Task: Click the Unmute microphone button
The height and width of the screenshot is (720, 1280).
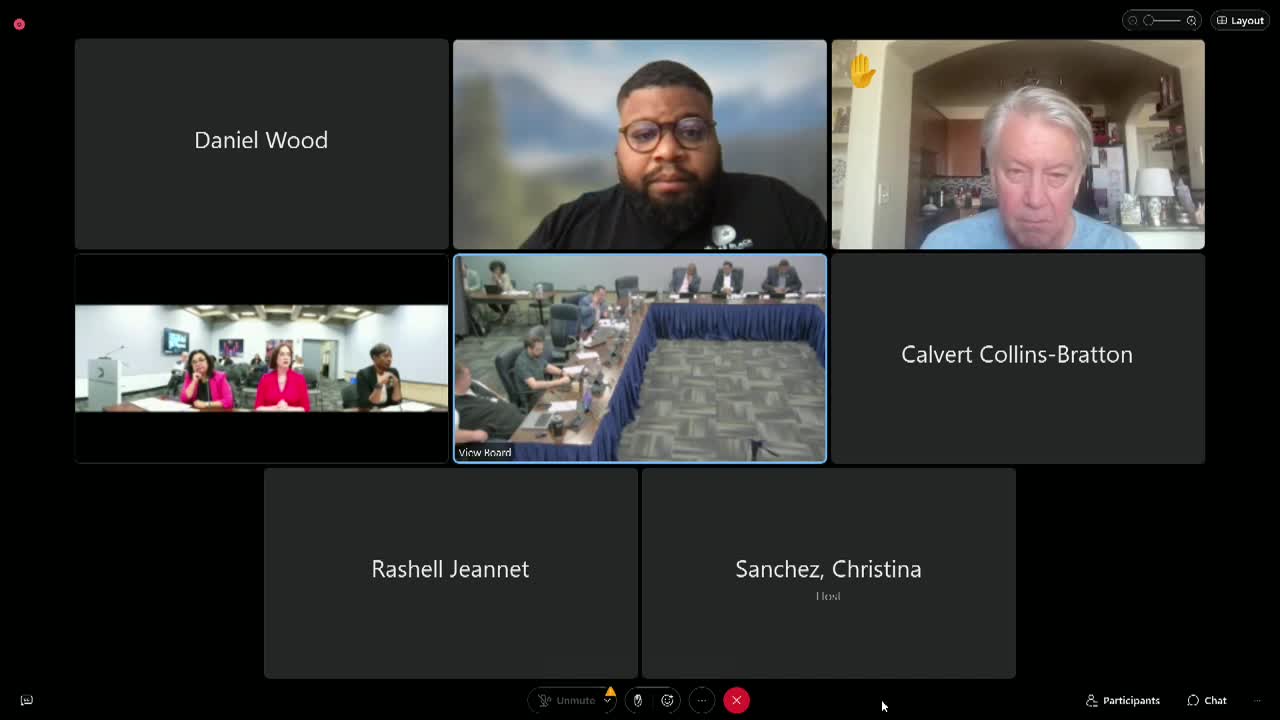Action: (567, 700)
